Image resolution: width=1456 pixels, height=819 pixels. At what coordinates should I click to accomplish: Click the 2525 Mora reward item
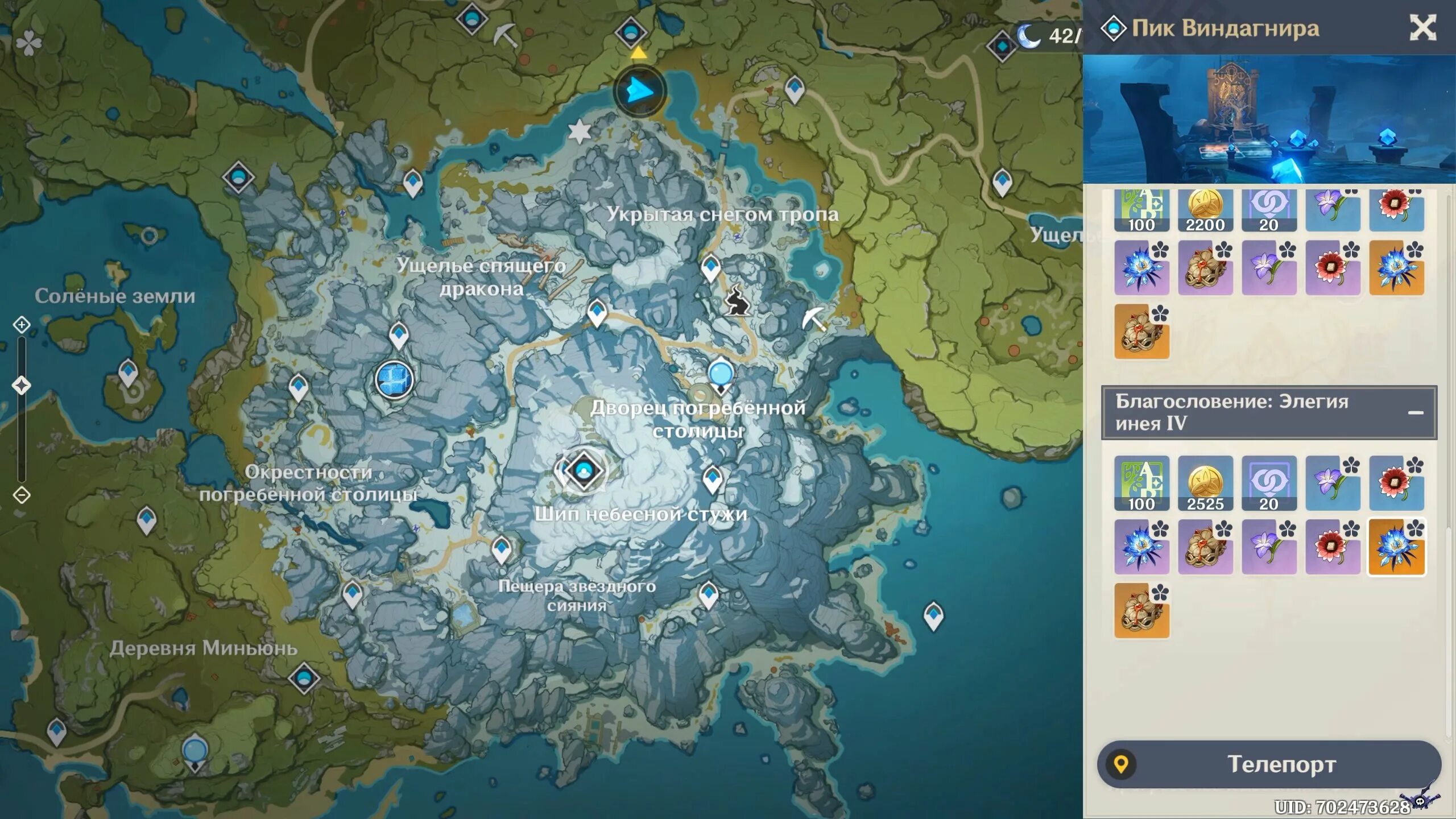(1205, 483)
